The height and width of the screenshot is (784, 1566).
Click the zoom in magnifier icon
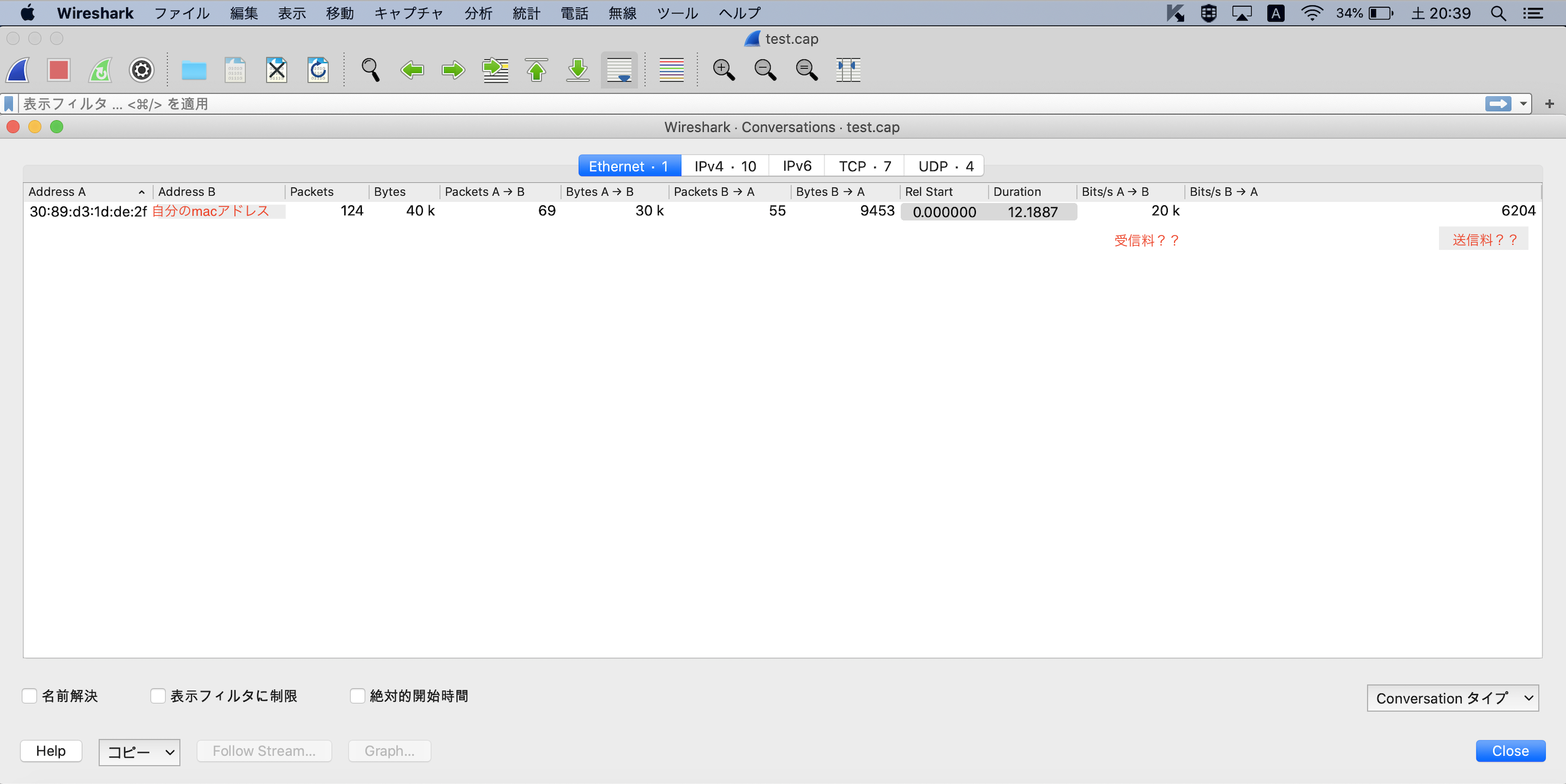tap(723, 70)
